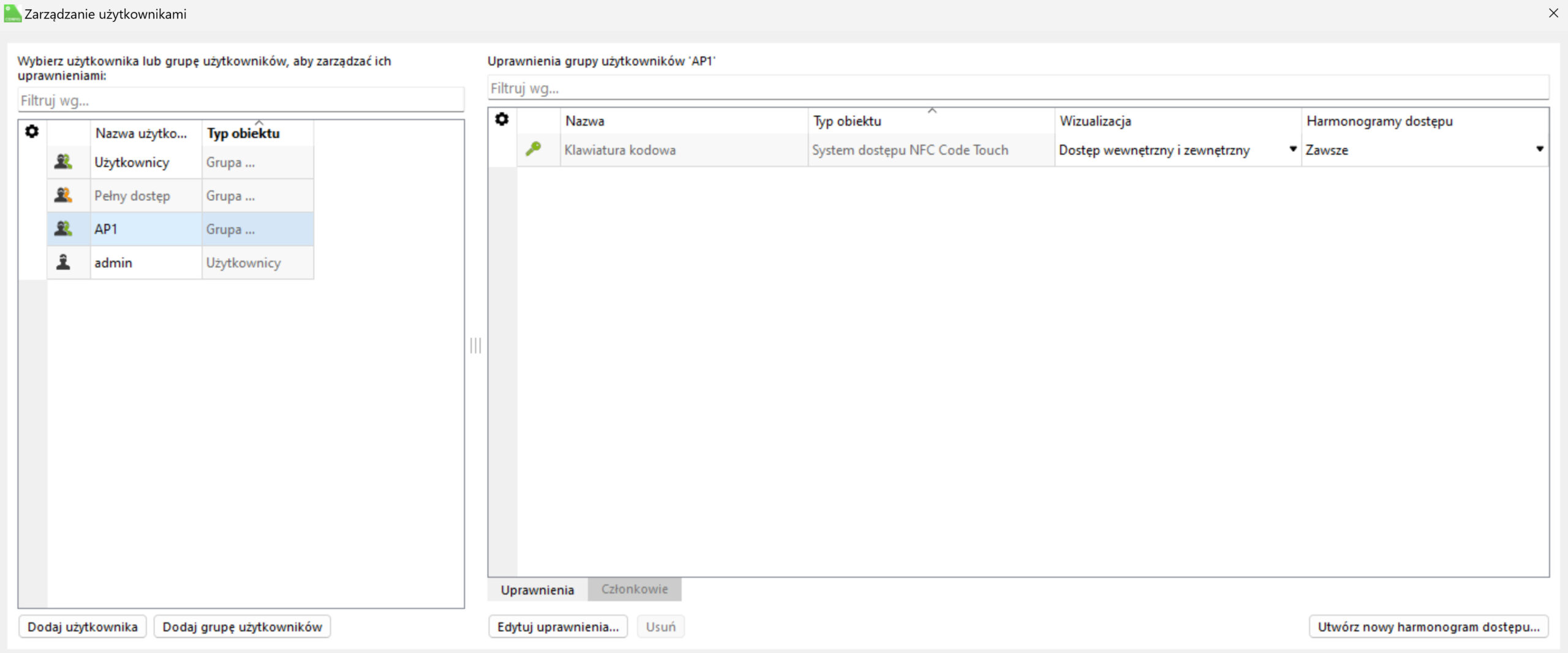Select the Uprawnienia tab

(x=537, y=589)
